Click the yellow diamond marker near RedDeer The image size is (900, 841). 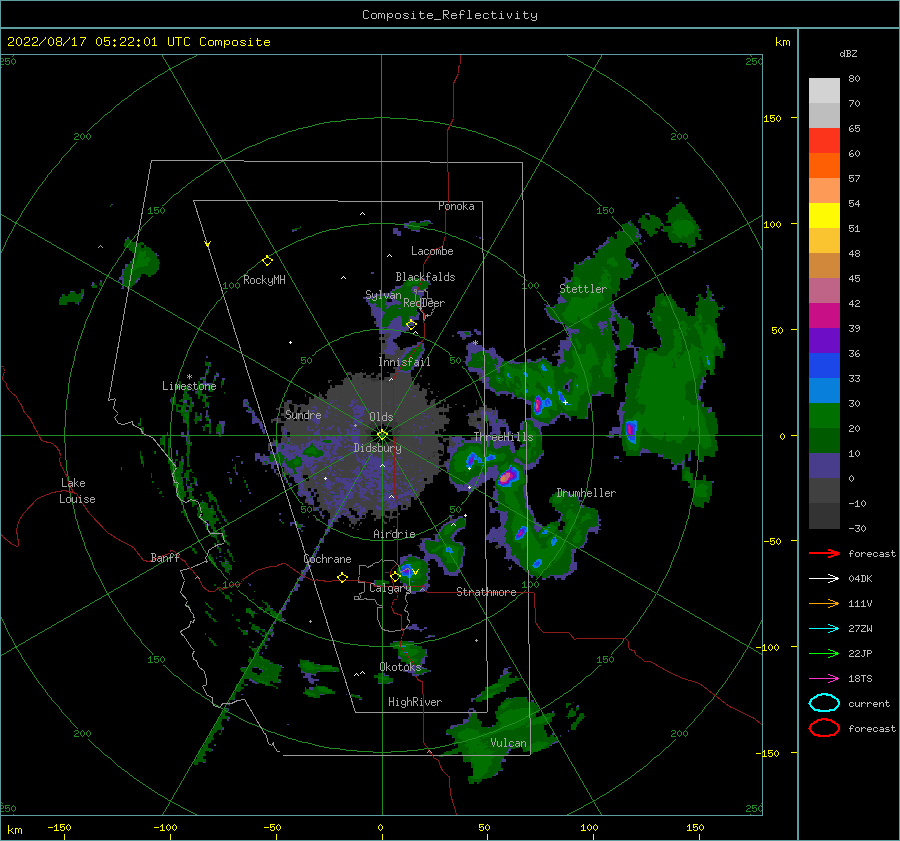coord(411,325)
